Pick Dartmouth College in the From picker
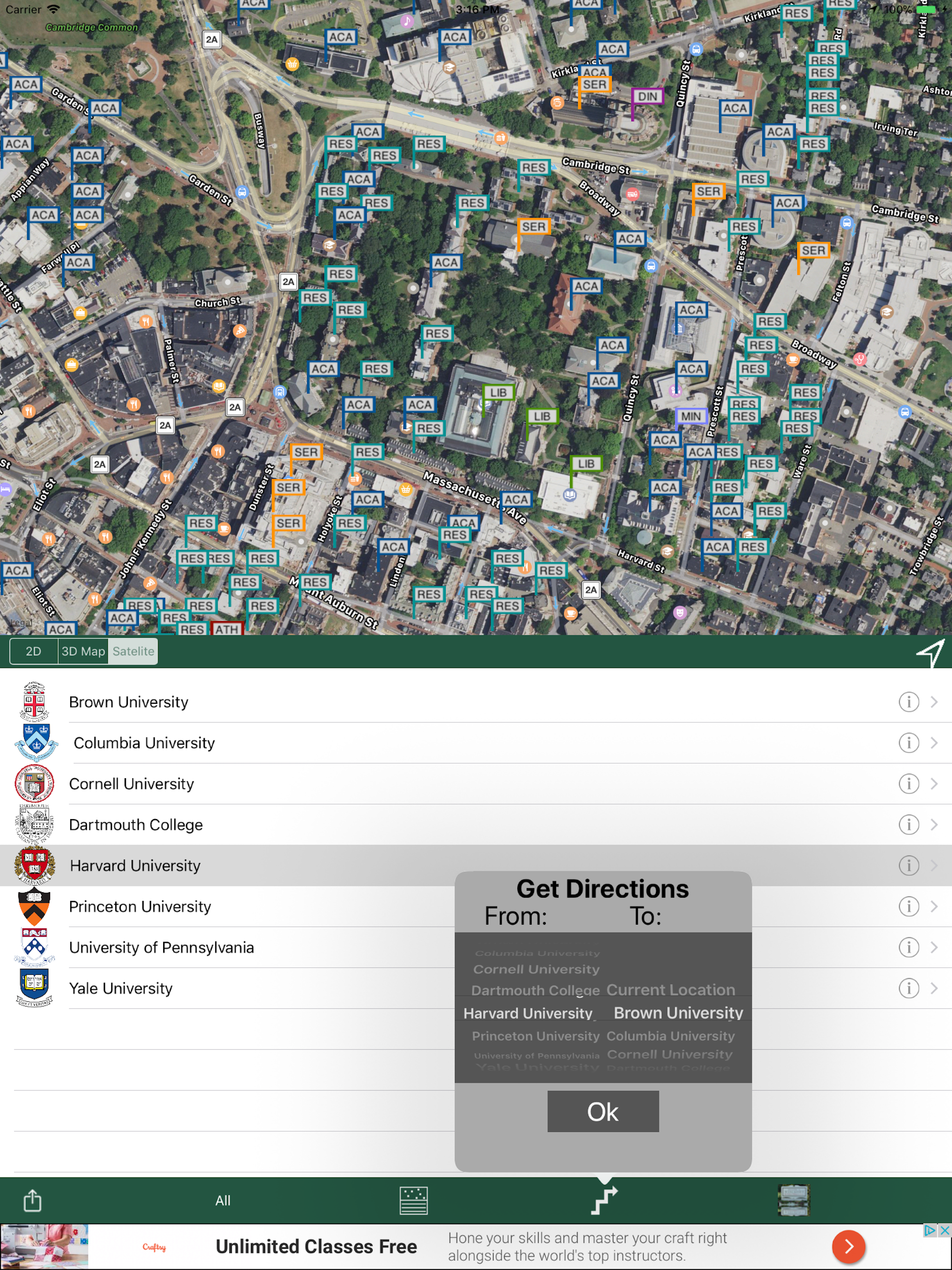The image size is (952, 1270). (x=535, y=991)
